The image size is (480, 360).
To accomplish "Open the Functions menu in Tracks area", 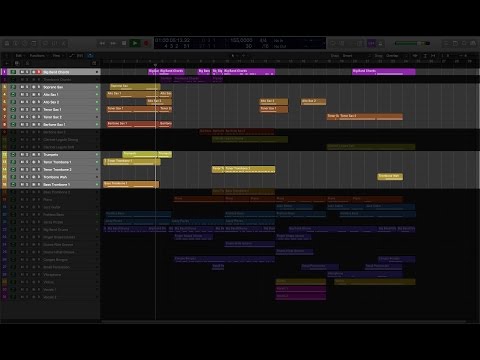I will [x=38, y=56].
